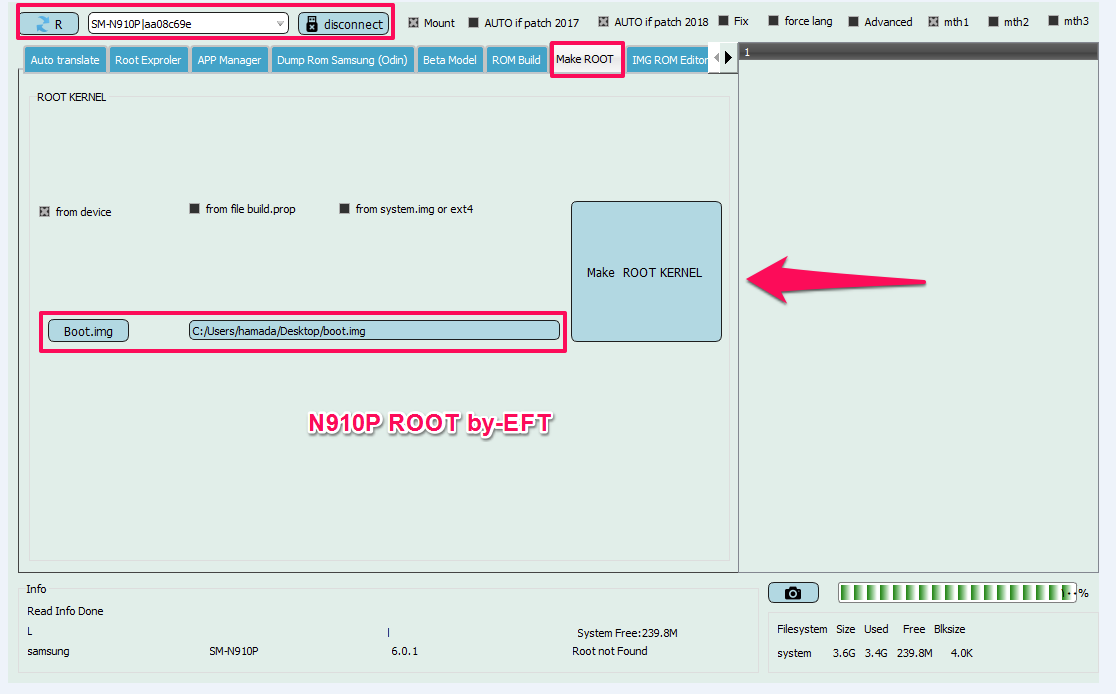Click the green progress bar

[957, 592]
